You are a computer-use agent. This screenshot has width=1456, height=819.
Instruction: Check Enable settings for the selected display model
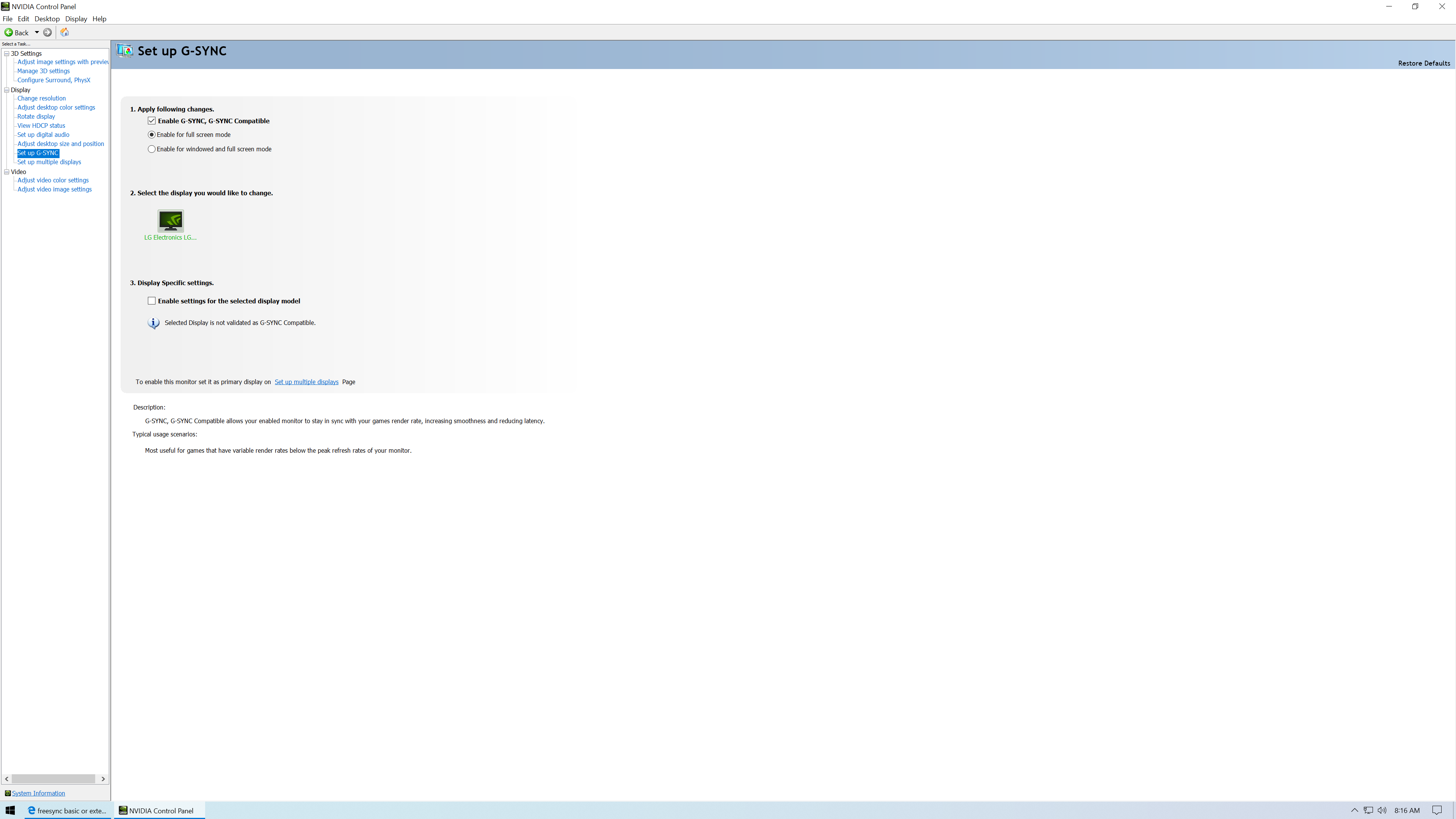(x=152, y=301)
